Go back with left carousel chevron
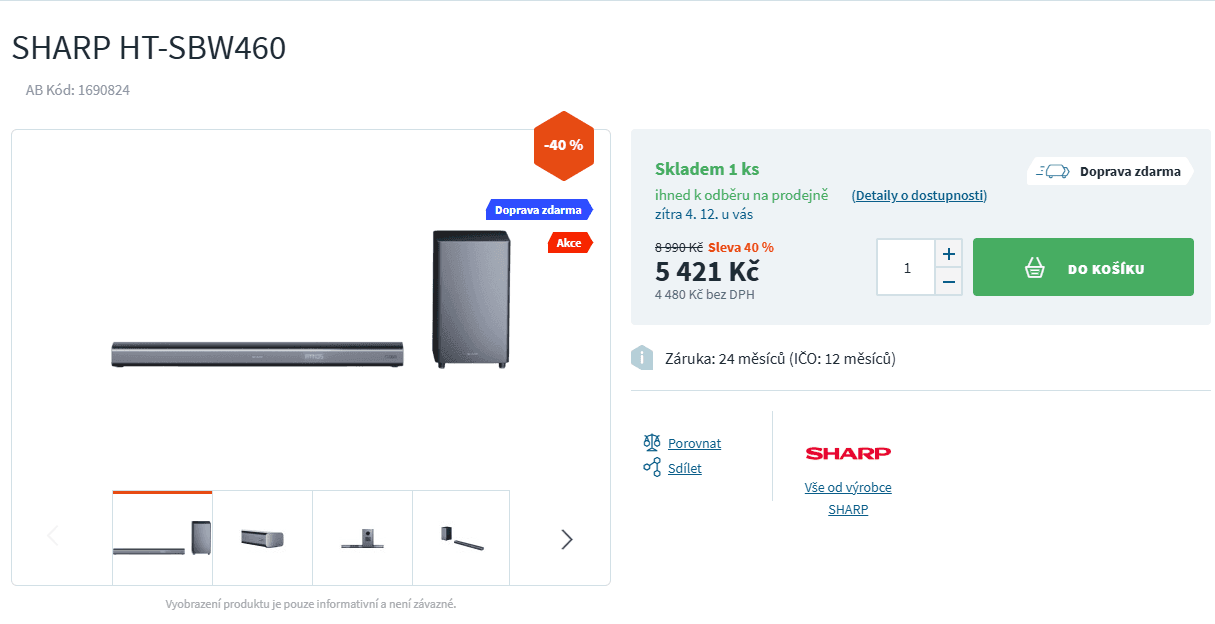This screenshot has height=624, width=1215. [52, 535]
